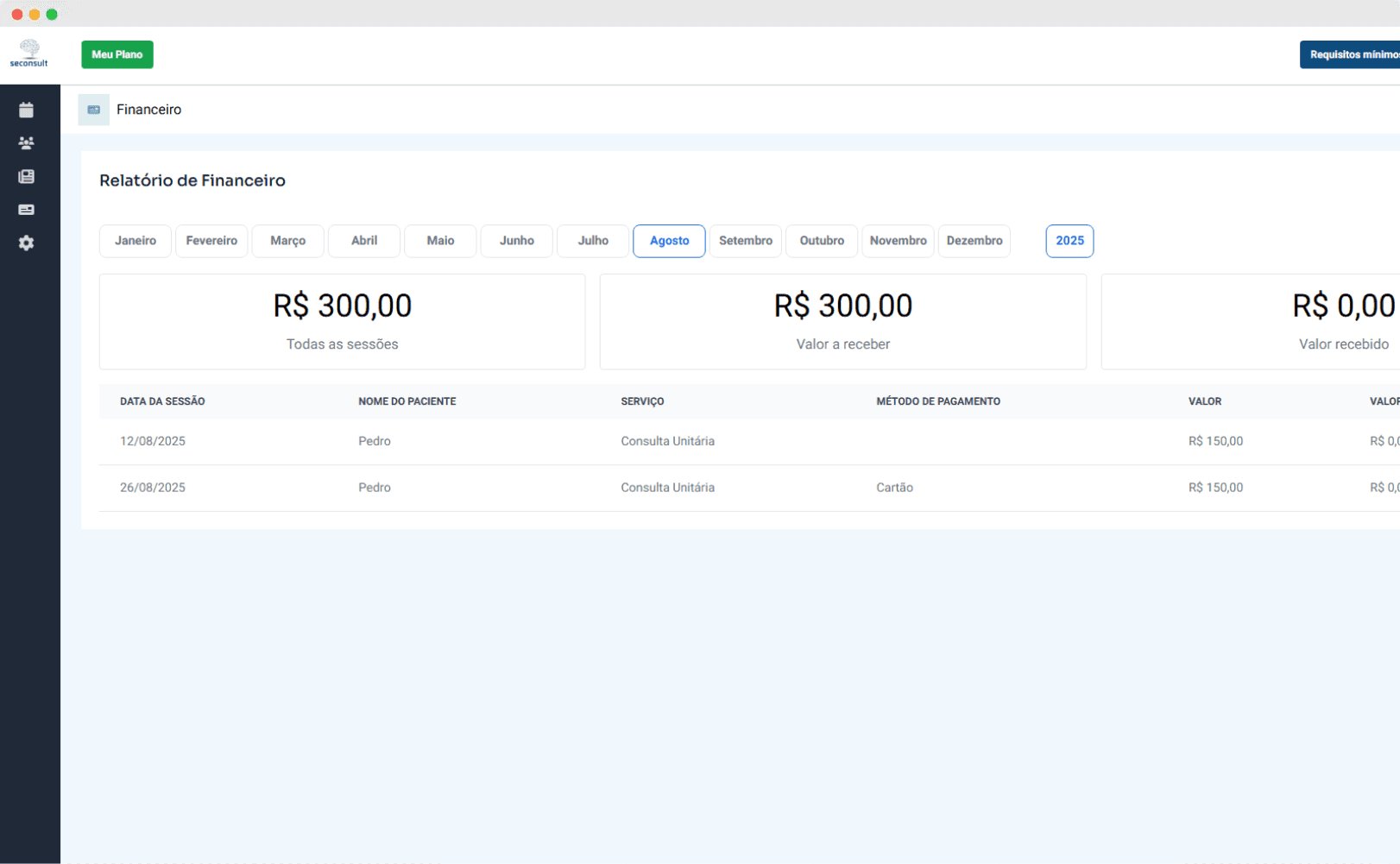The height and width of the screenshot is (864, 1400).
Task: Select the Fevereiro month tab
Action: (x=211, y=241)
